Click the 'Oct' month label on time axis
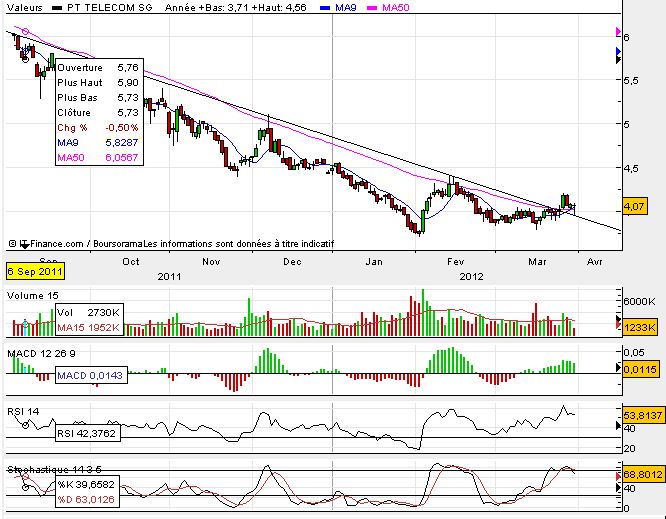Screen dimensions: 666x519 click(131, 262)
